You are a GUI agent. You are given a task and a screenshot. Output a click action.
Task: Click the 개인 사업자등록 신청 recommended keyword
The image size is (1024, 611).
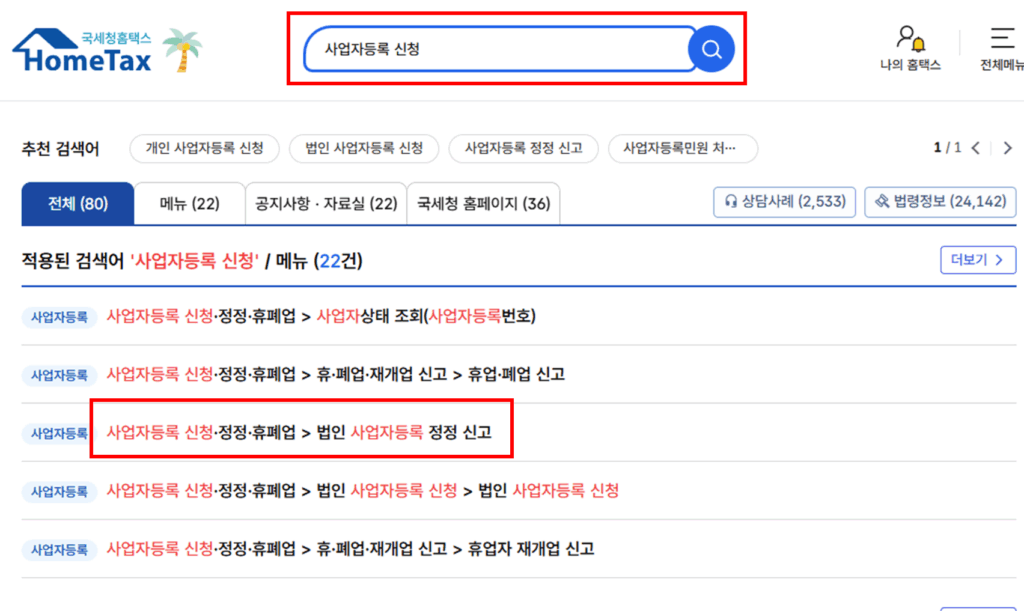(205, 148)
